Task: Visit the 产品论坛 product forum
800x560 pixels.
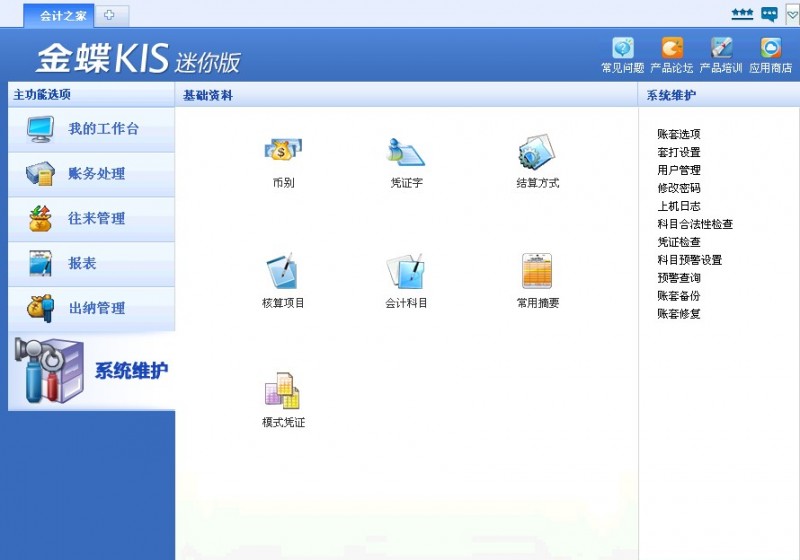Action: (x=672, y=48)
